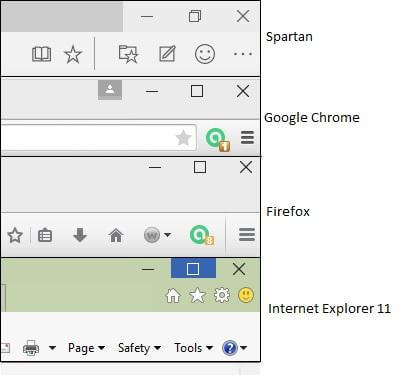Open Firefox downloads arrow

(80, 235)
